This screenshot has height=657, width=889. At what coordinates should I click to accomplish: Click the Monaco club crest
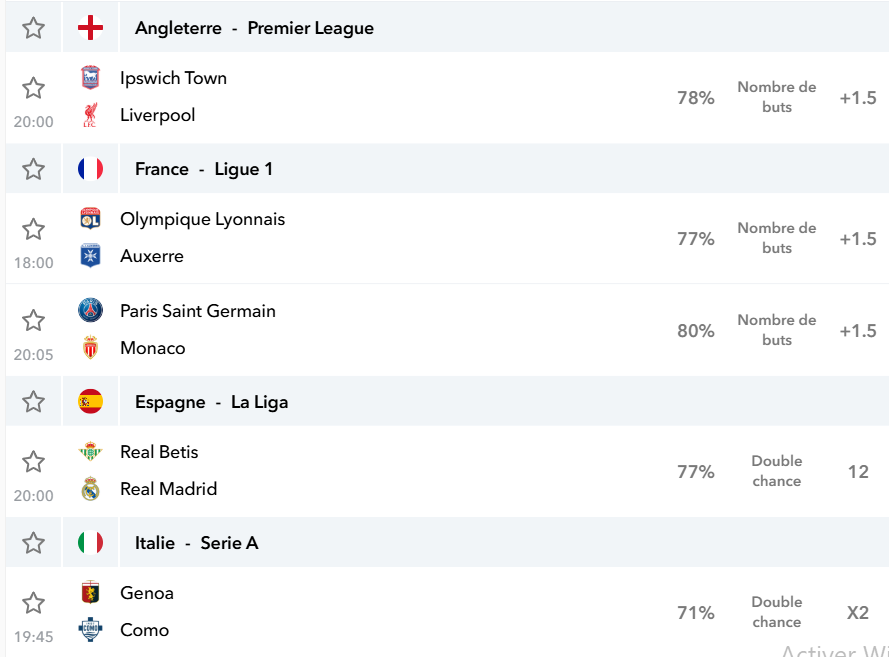tap(90, 347)
